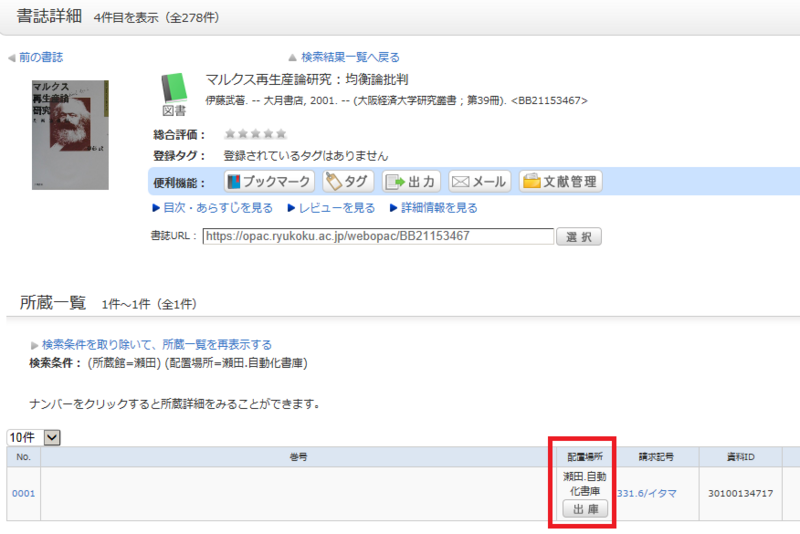Open the 10件 results-per-page dropdown
800x534 pixels.
pos(35,437)
